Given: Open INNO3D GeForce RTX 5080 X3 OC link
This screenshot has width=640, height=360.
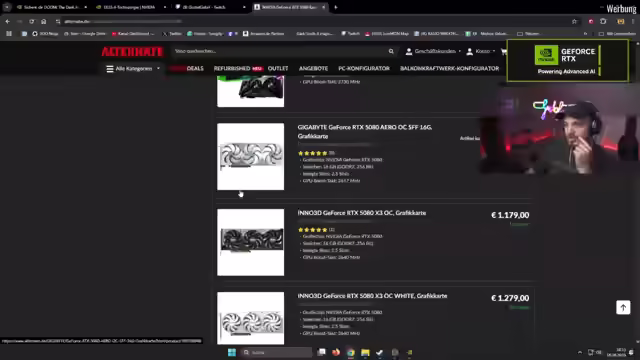Looking at the screenshot, I should 362,213.
